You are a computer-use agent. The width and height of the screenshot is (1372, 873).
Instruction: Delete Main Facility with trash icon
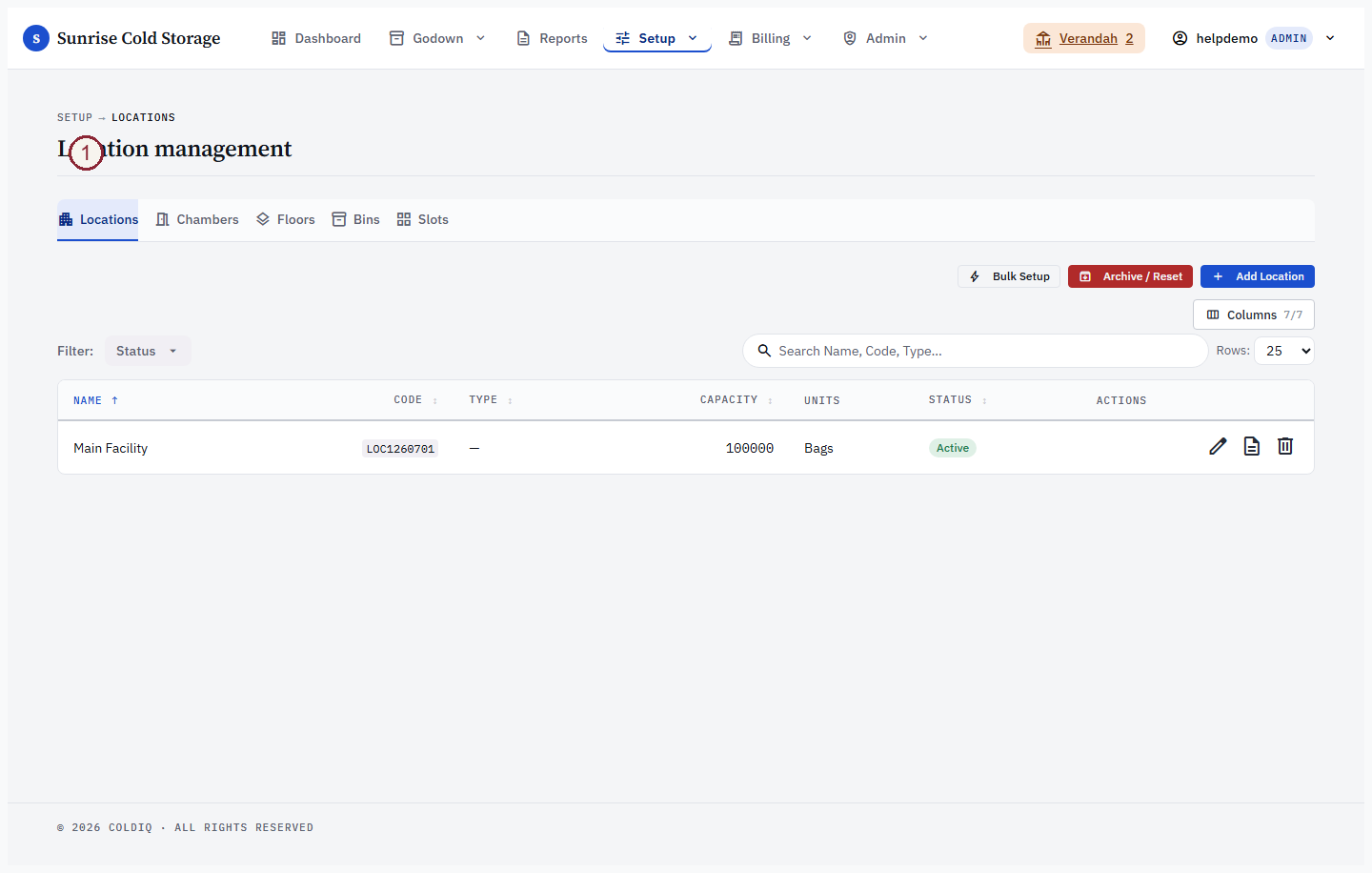[x=1285, y=446]
